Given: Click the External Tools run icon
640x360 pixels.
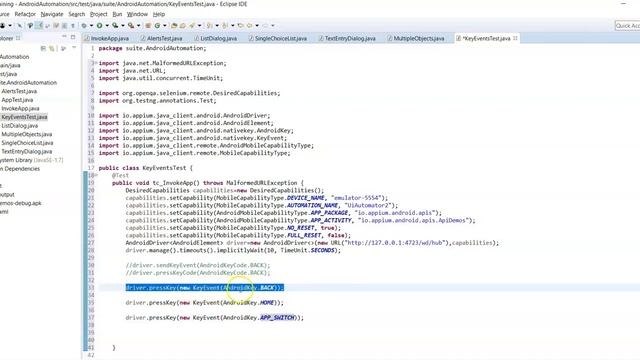Looking at the screenshot, I should pyautogui.click(x=131, y=25).
